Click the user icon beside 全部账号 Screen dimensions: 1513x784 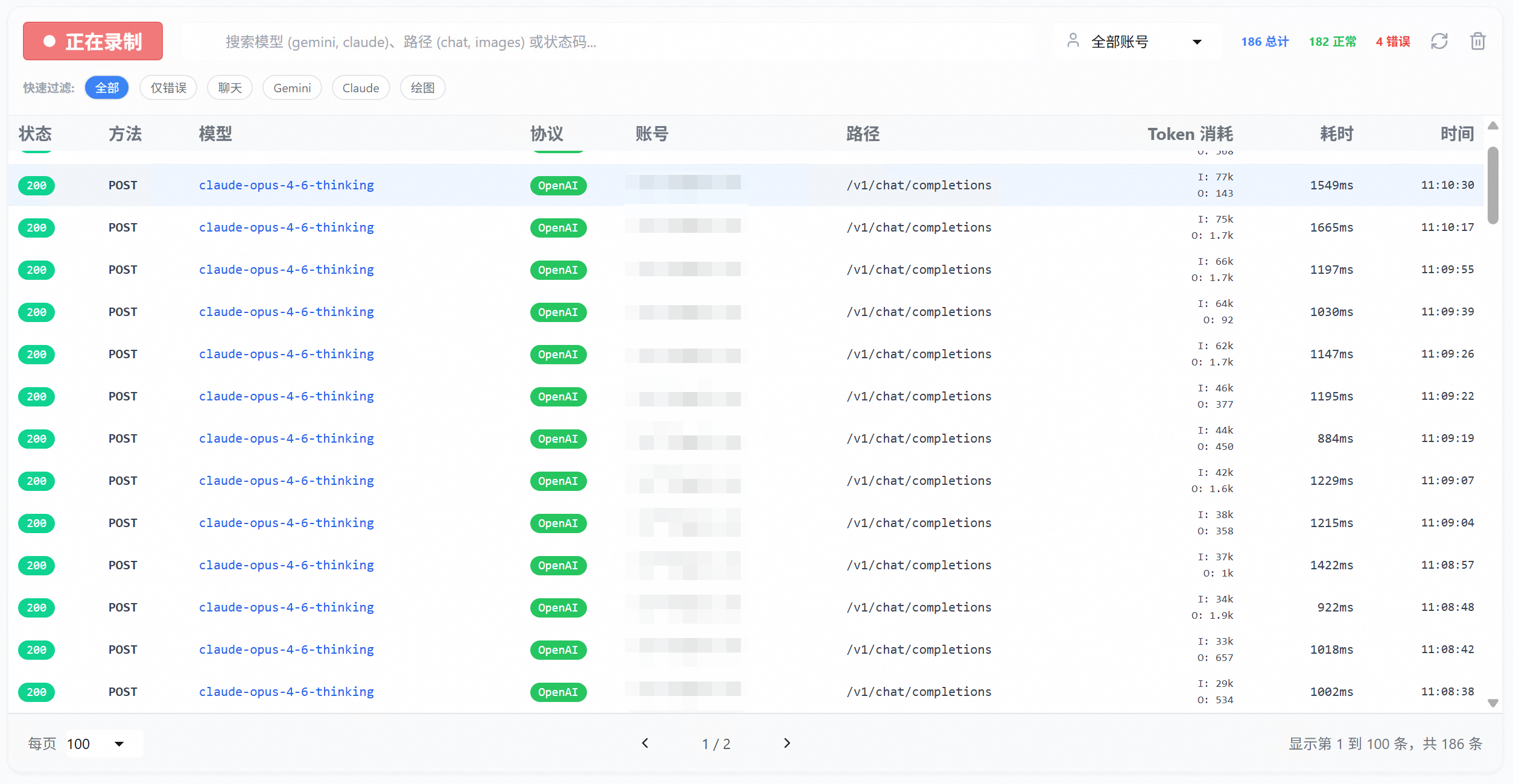[x=1073, y=41]
